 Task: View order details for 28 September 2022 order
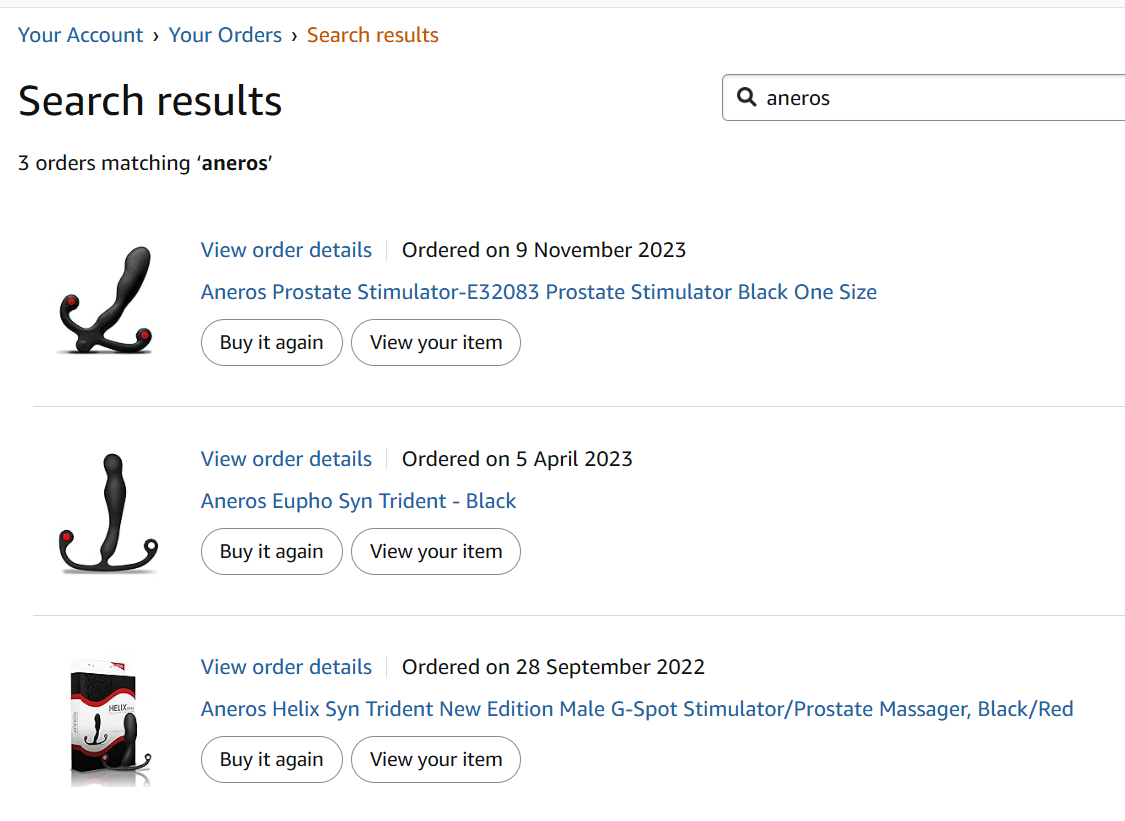[x=286, y=667]
